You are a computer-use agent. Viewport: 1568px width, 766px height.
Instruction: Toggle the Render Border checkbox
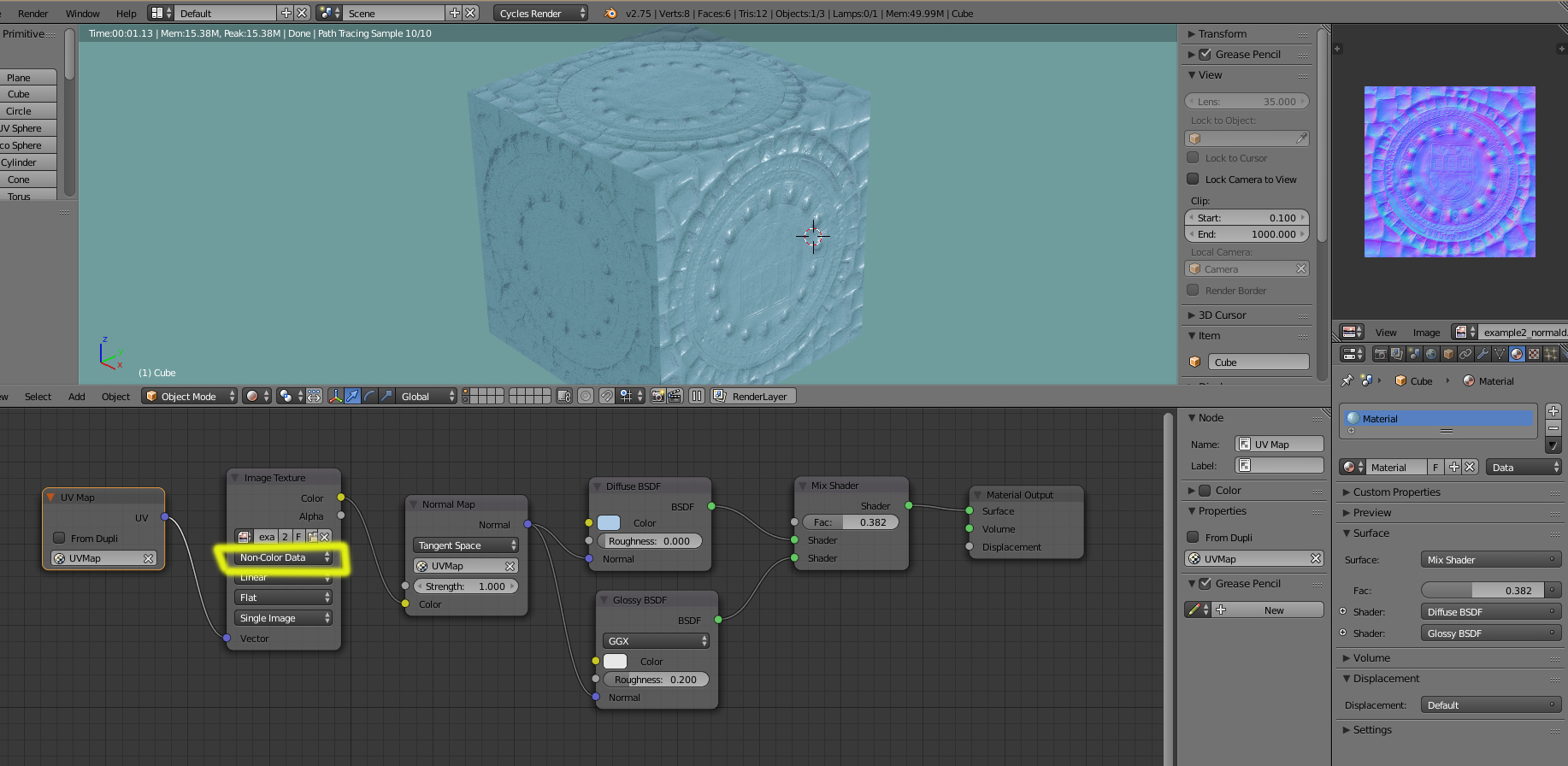tap(1193, 290)
